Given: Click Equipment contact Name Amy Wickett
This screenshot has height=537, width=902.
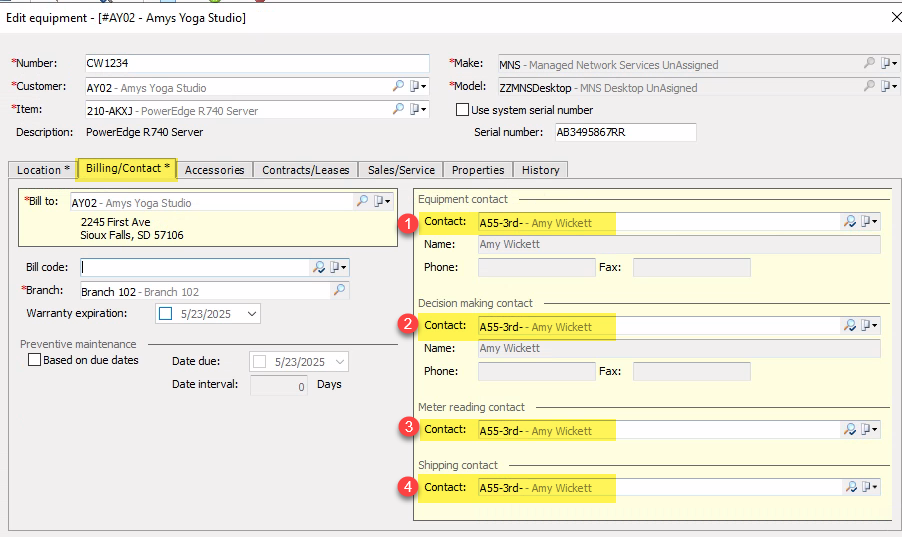Looking at the screenshot, I should tap(679, 245).
